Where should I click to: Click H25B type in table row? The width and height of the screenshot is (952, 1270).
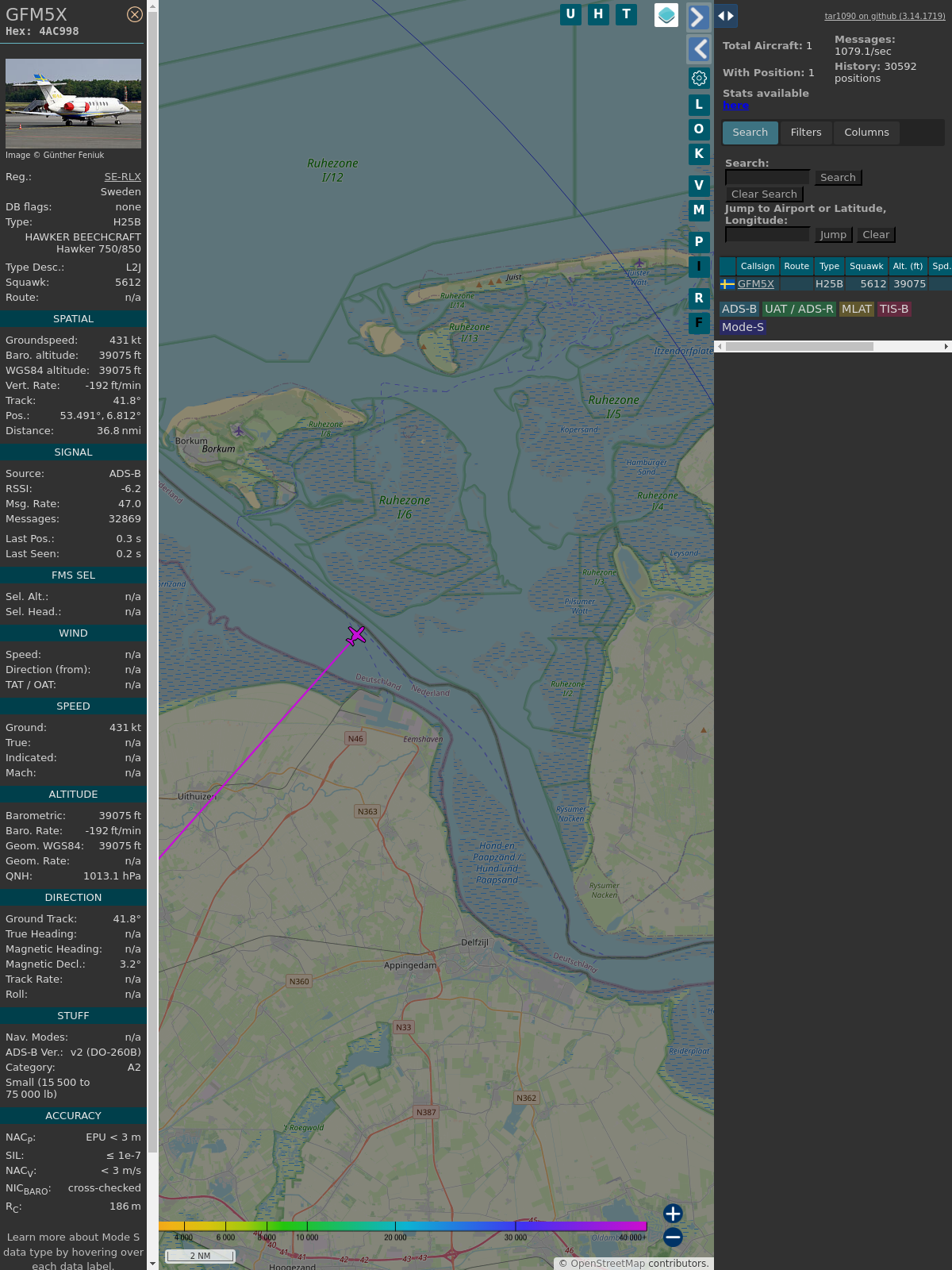point(829,284)
